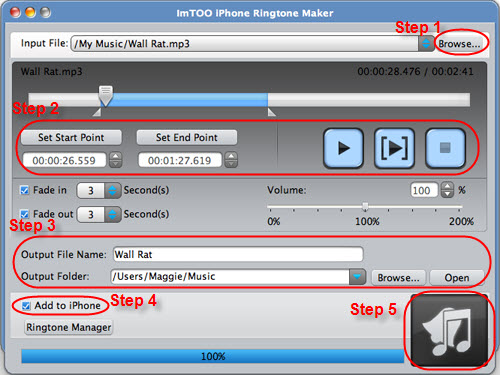Expand the Output Folder dropdown arrow

(x=357, y=277)
